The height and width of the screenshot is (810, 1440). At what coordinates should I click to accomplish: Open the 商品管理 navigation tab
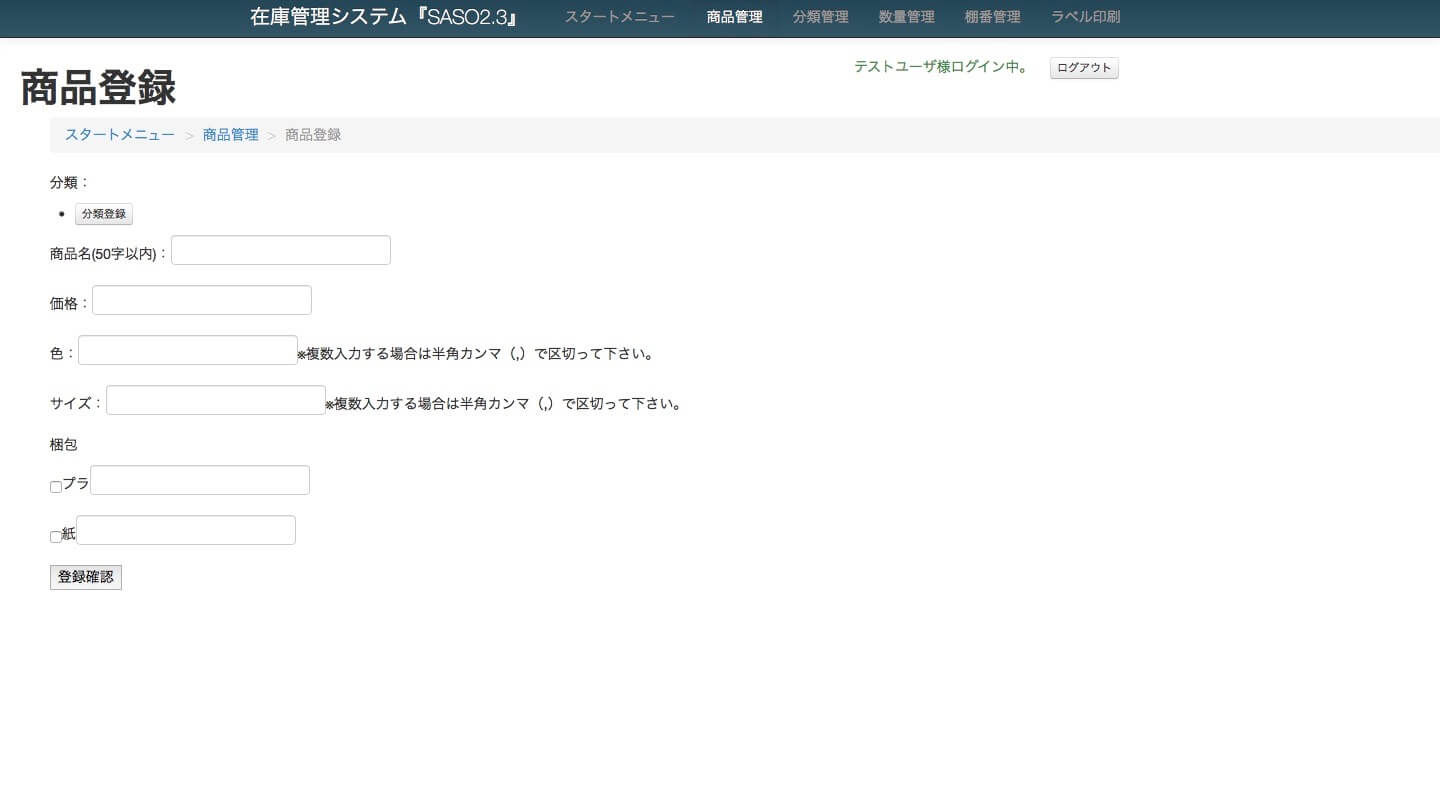(734, 17)
